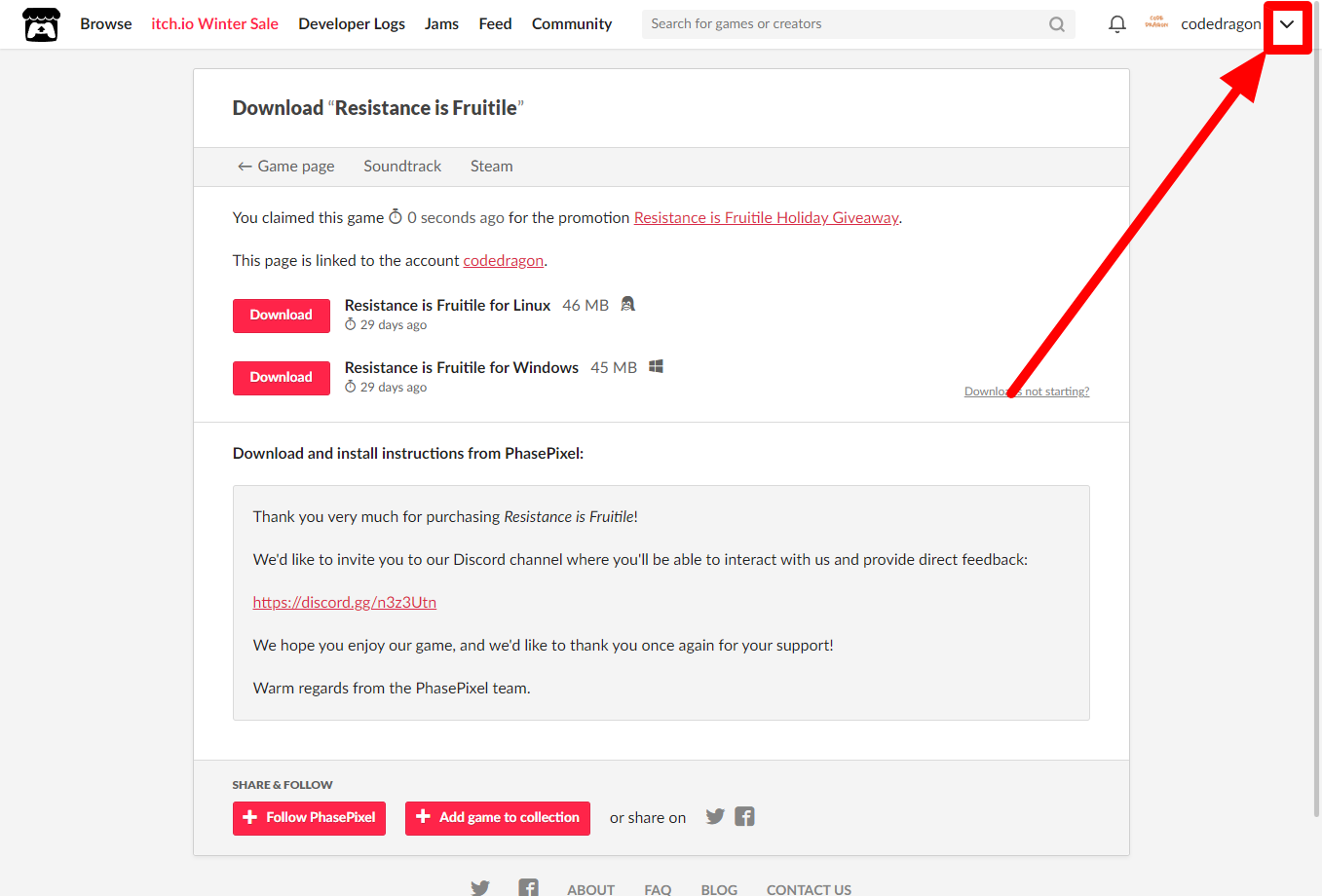
Task: Open the Steam tab
Action: pyautogui.click(x=491, y=167)
